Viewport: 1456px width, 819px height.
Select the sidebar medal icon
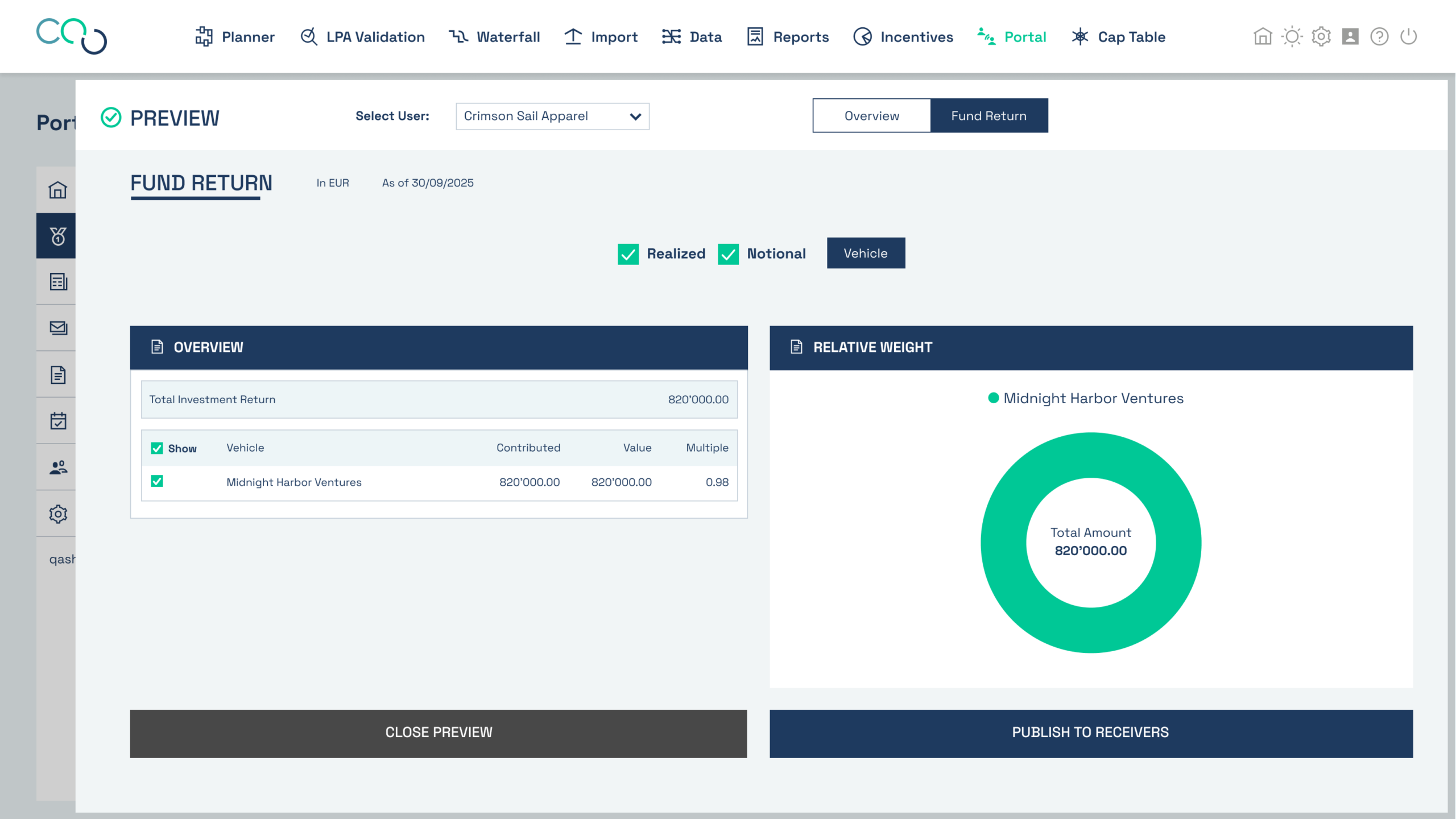57,236
